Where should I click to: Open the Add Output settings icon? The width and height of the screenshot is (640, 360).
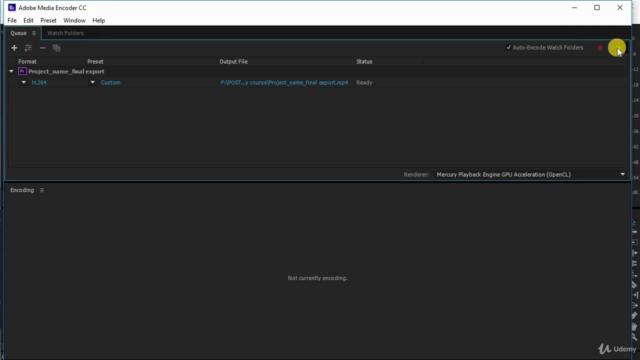[x=28, y=48]
